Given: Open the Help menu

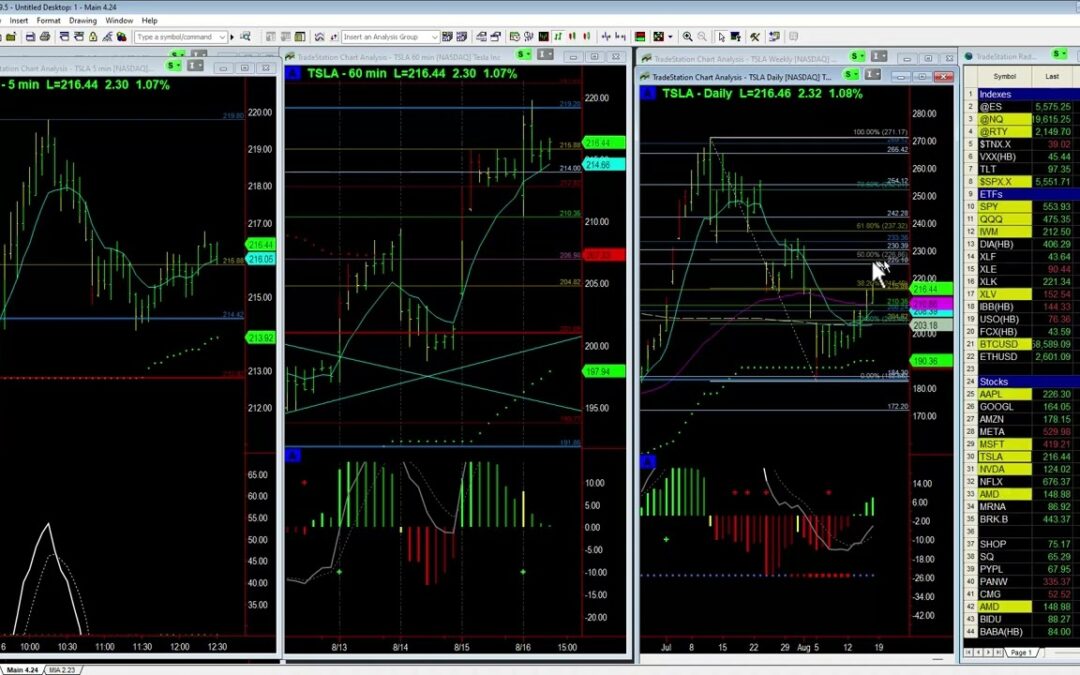Looking at the screenshot, I should 149,21.
